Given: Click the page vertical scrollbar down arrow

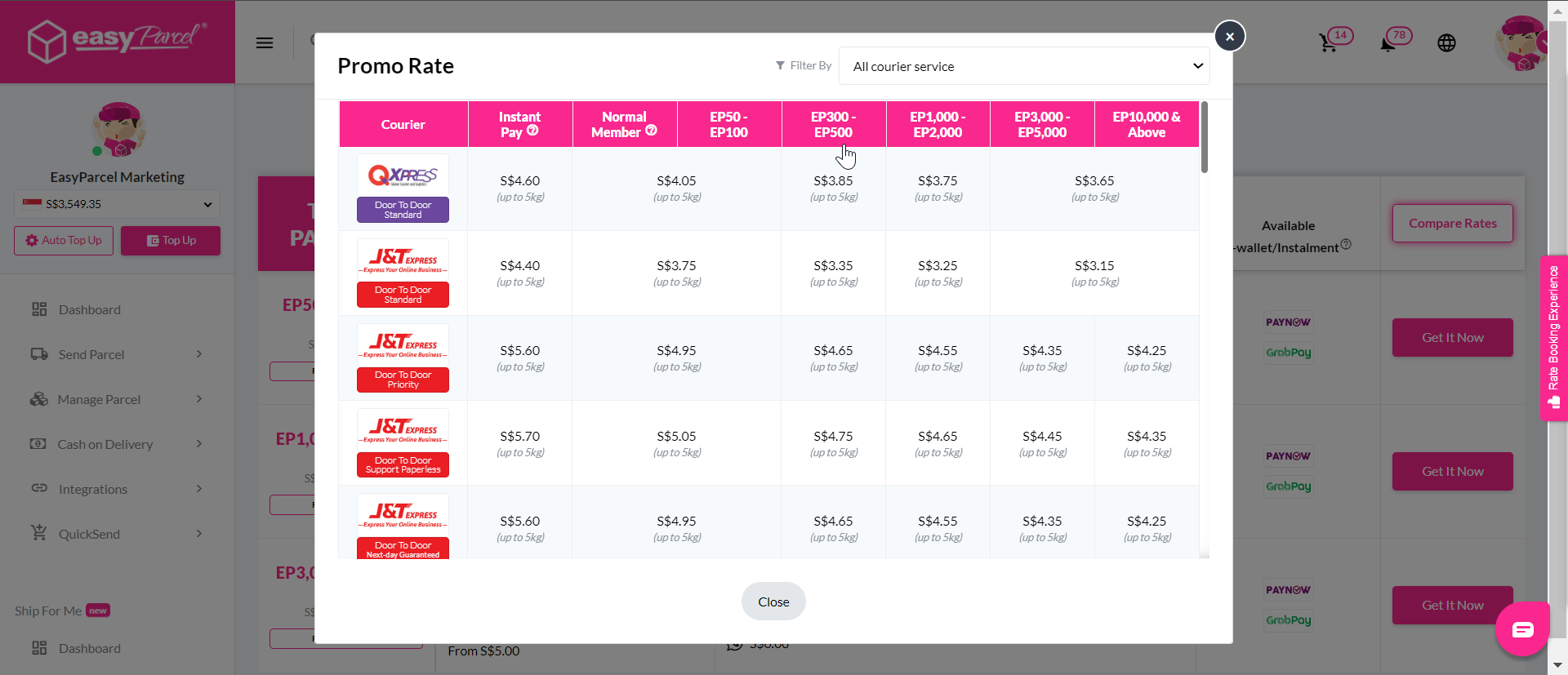Looking at the screenshot, I should click(x=1557, y=666).
